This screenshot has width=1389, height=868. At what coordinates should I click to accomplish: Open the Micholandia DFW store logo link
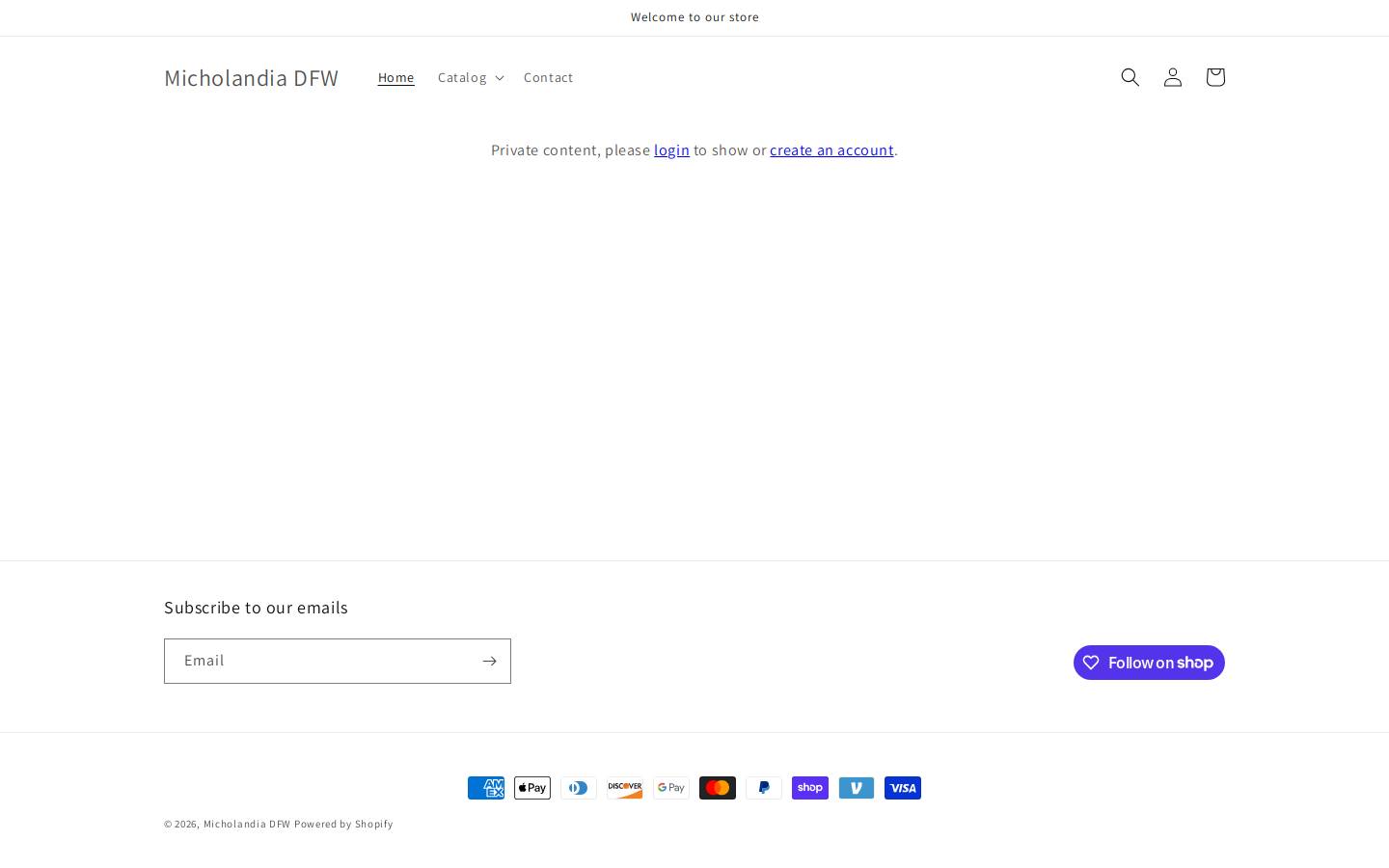(251, 77)
